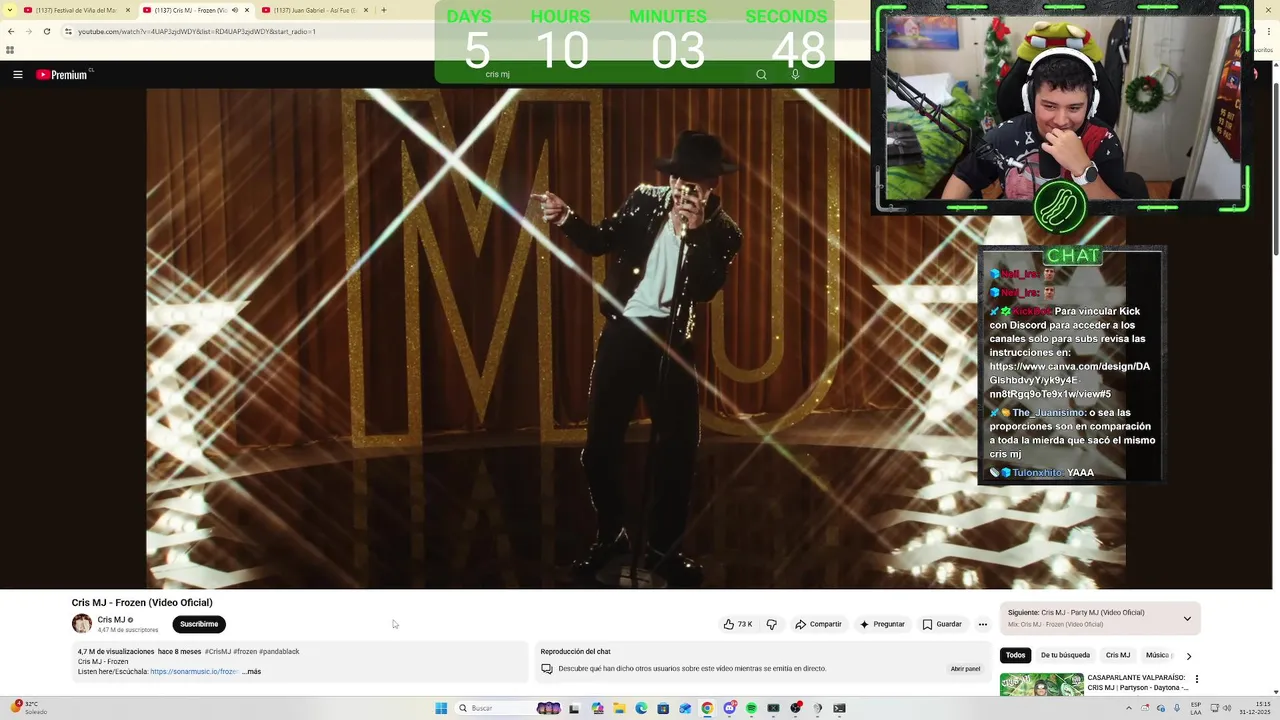Open options for CASAPARLANTE video

point(1196,679)
